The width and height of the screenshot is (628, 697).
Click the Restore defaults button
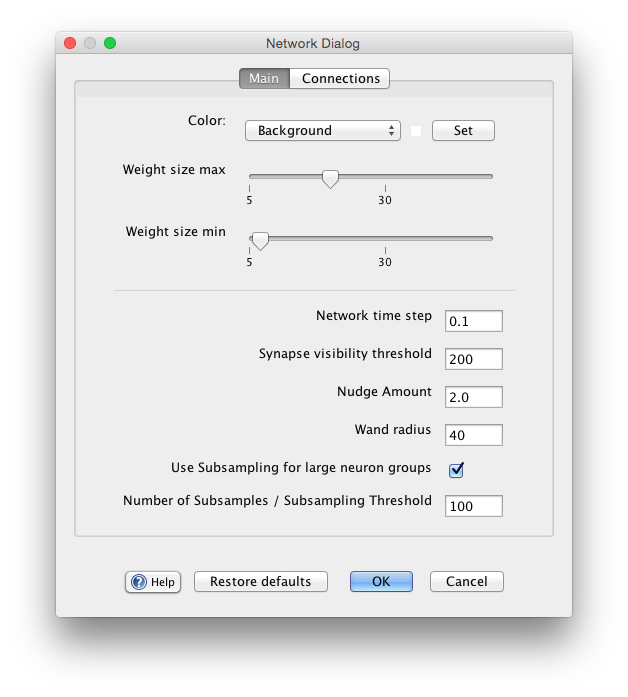(x=261, y=582)
